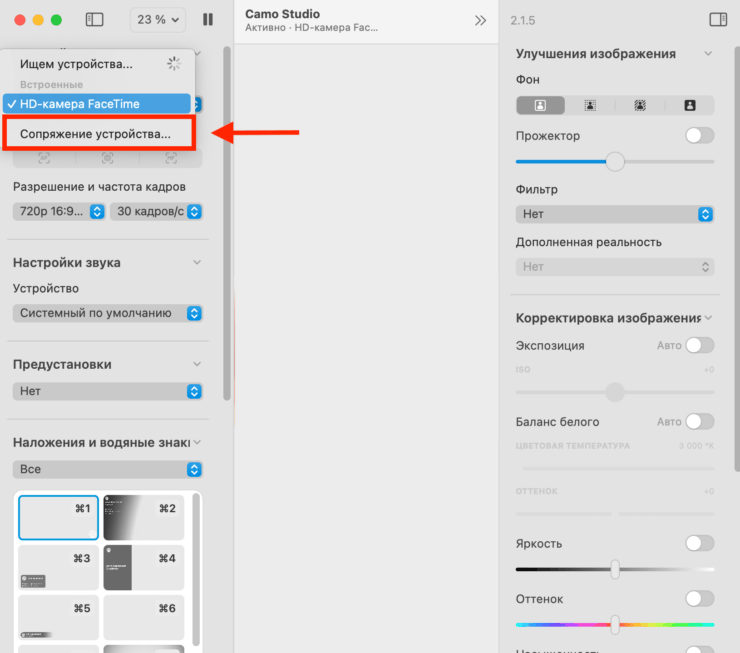Select HD-камера FaceTime menu item
The width and height of the screenshot is (740, 653).
click(x=96, y=104)
